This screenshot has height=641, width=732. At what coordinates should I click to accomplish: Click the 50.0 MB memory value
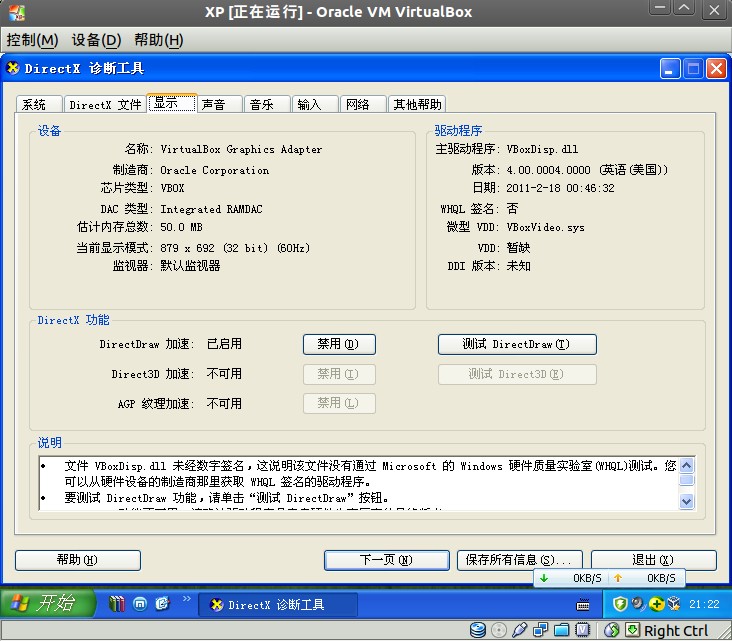[x=181, y=227]
